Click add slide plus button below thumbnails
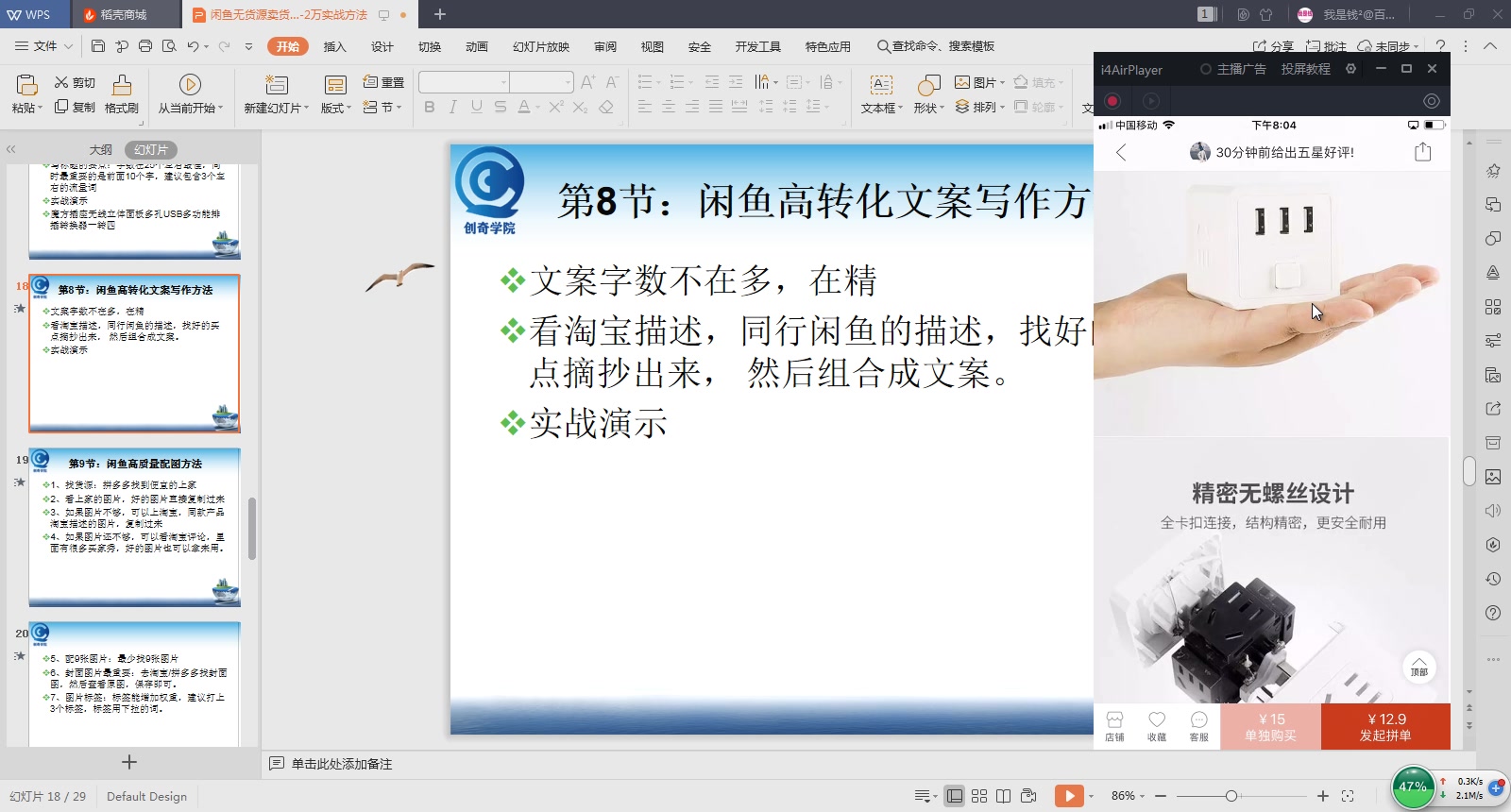The image size is (1511, 812). coord(129,762)
